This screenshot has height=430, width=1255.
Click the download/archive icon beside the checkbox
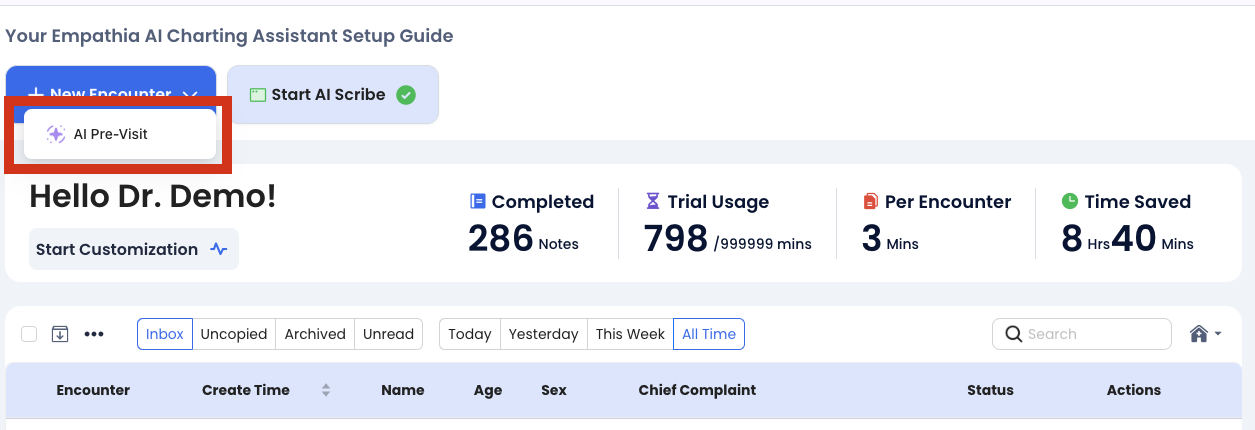pos(60,334)
